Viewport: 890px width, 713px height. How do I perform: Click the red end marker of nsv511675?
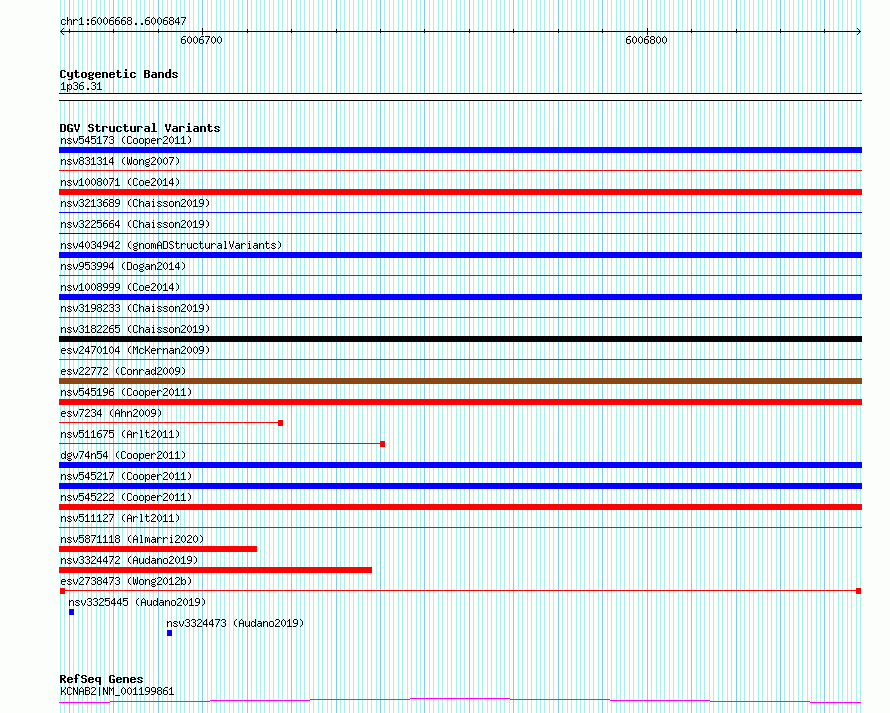tap(383, 444)
